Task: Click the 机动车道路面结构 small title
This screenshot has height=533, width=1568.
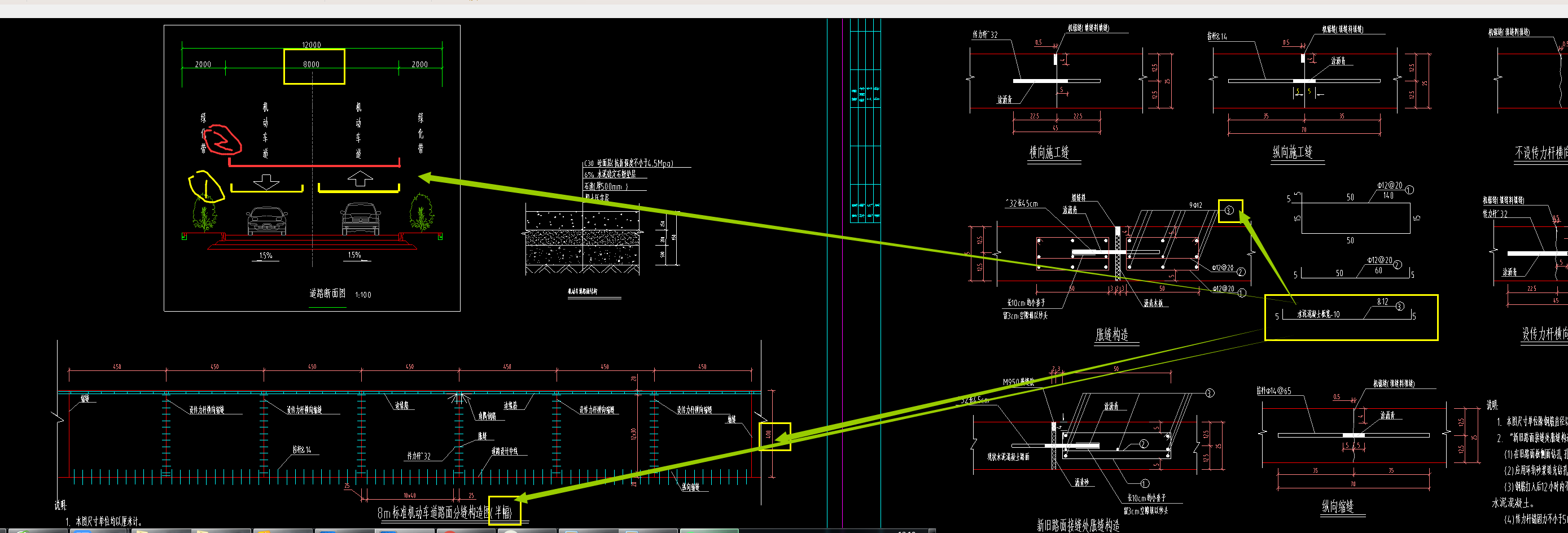Action: (x=582, y=292)
